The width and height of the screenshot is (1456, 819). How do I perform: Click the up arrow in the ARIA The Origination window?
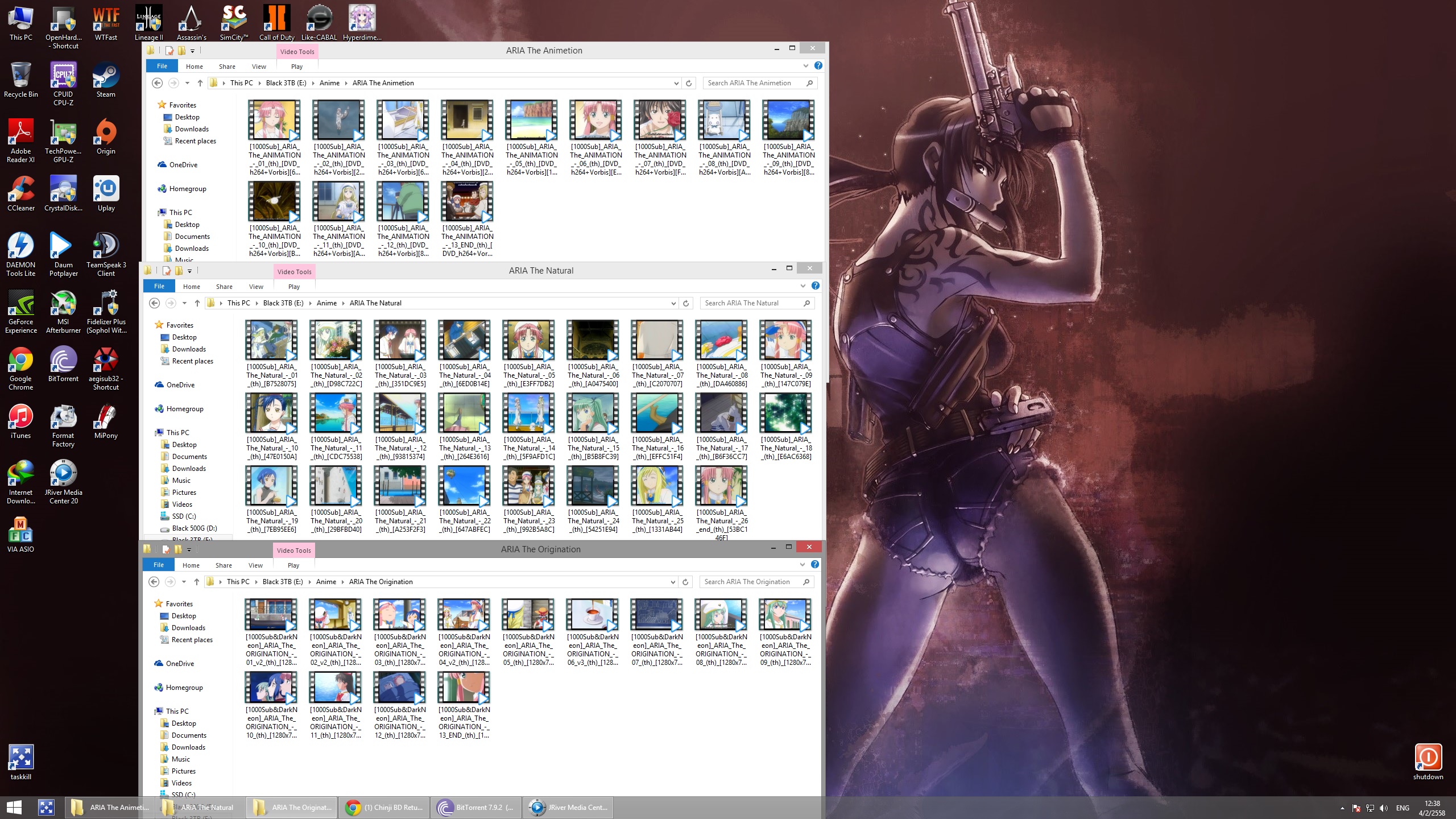pyautogui.click(x=197, y=582)
